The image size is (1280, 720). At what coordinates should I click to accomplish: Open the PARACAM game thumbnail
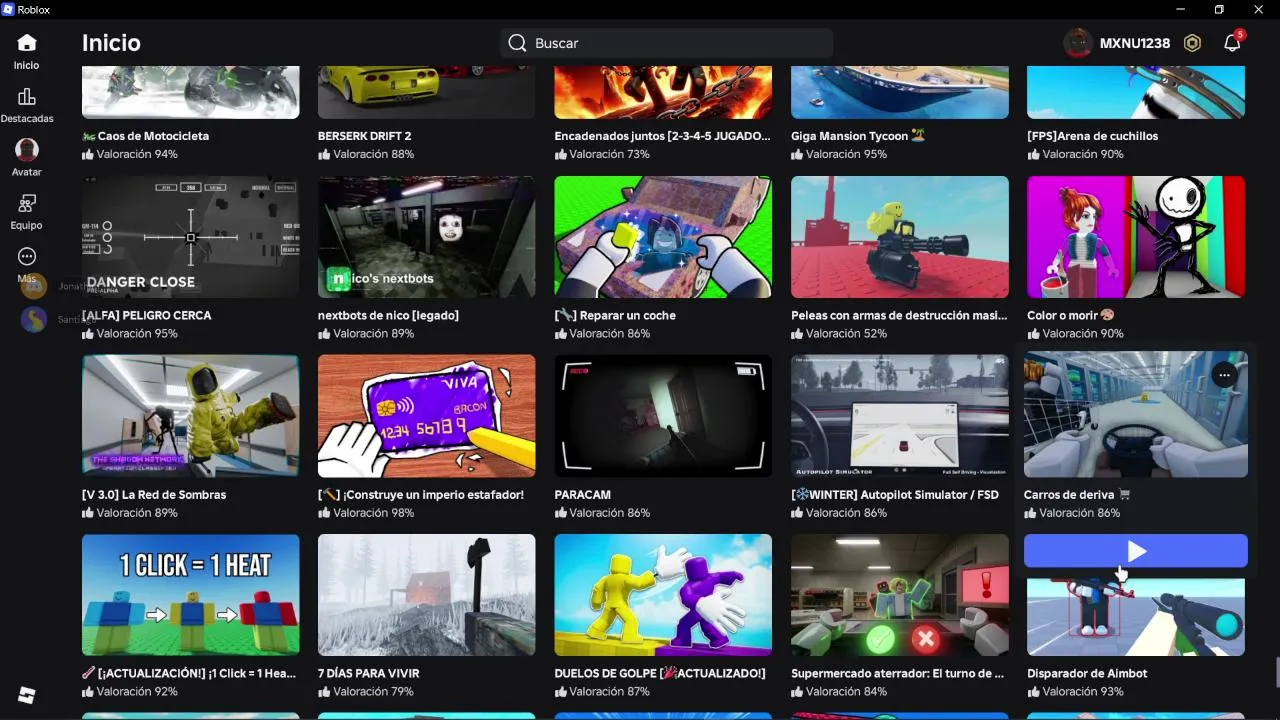tap(663, 416)
